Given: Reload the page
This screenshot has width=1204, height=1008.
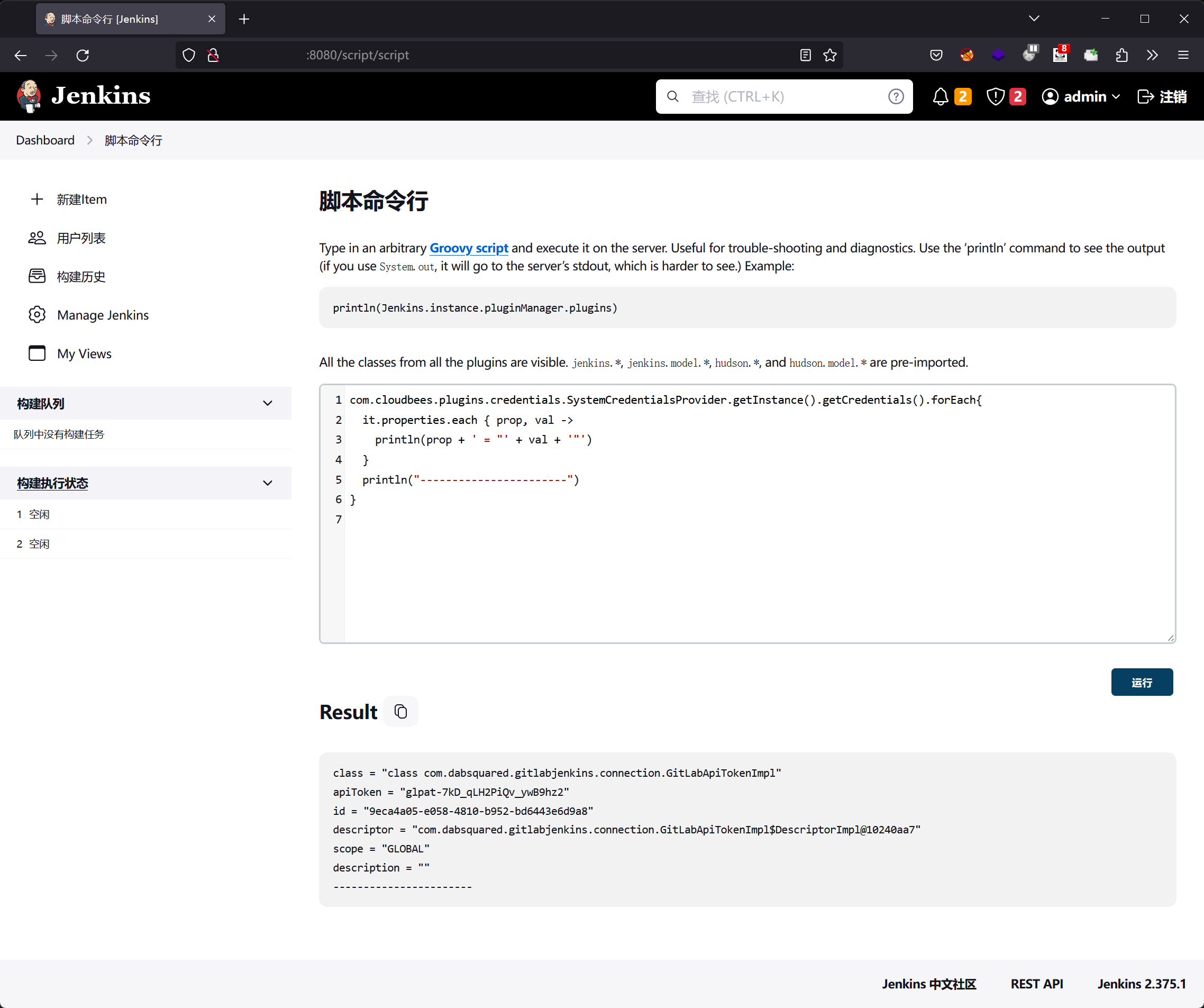Looking at the screenshot, I should click(x=83, y=55).
